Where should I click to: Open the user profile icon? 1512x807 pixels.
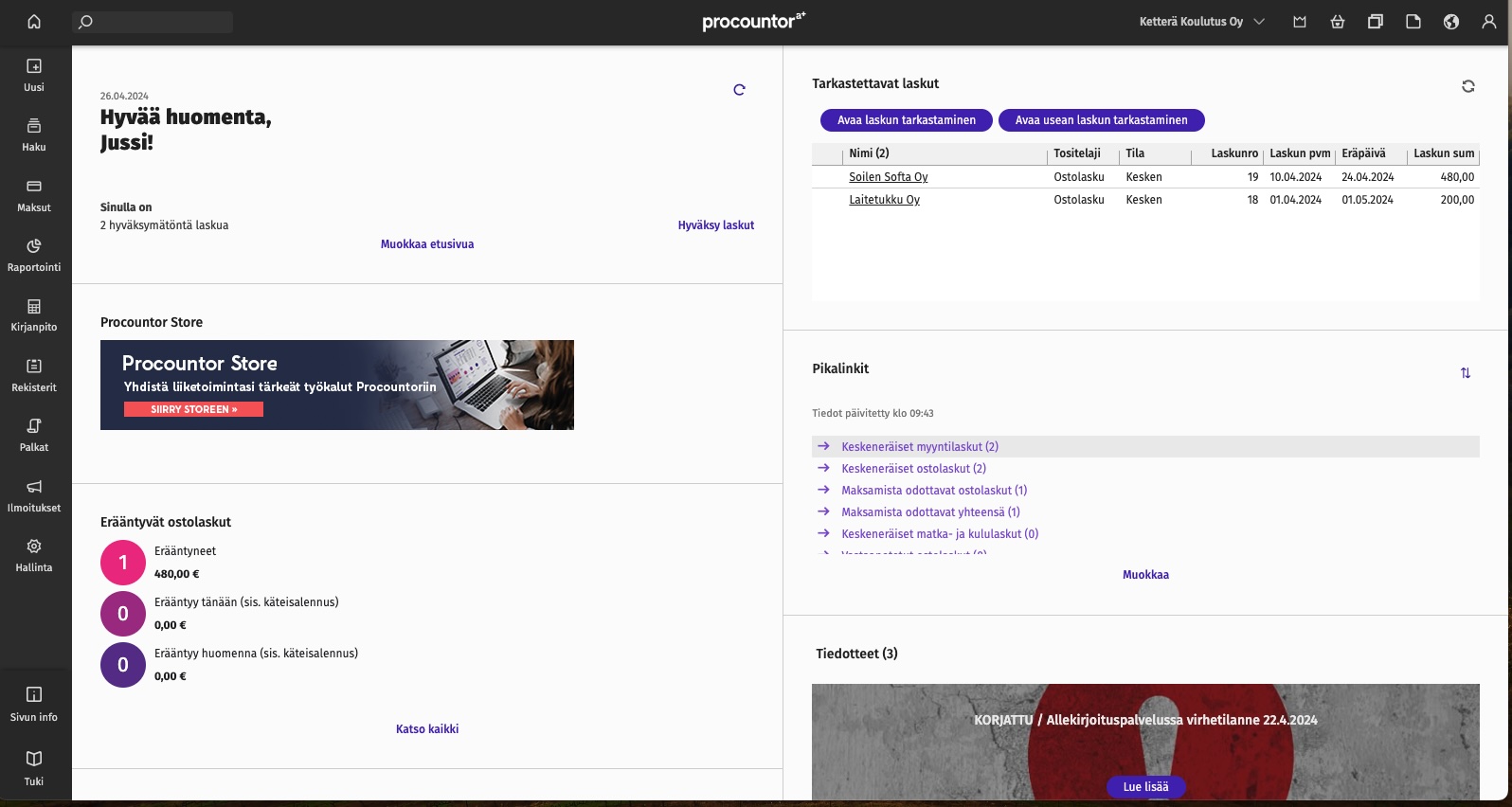coord(1489,22)
